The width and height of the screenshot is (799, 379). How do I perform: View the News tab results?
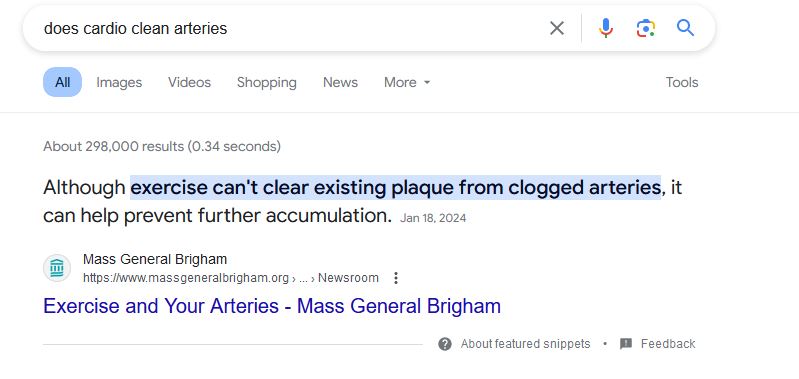340,83
